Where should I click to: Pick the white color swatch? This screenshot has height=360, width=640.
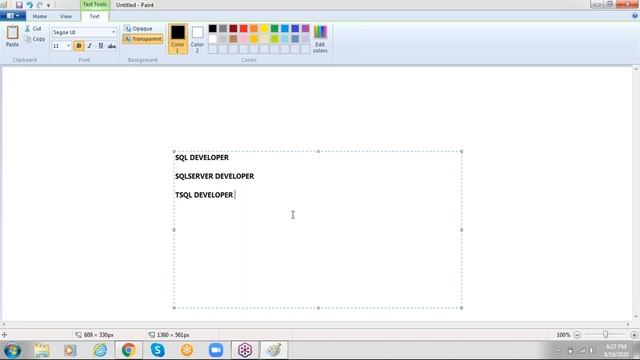(x=213, y=39)
